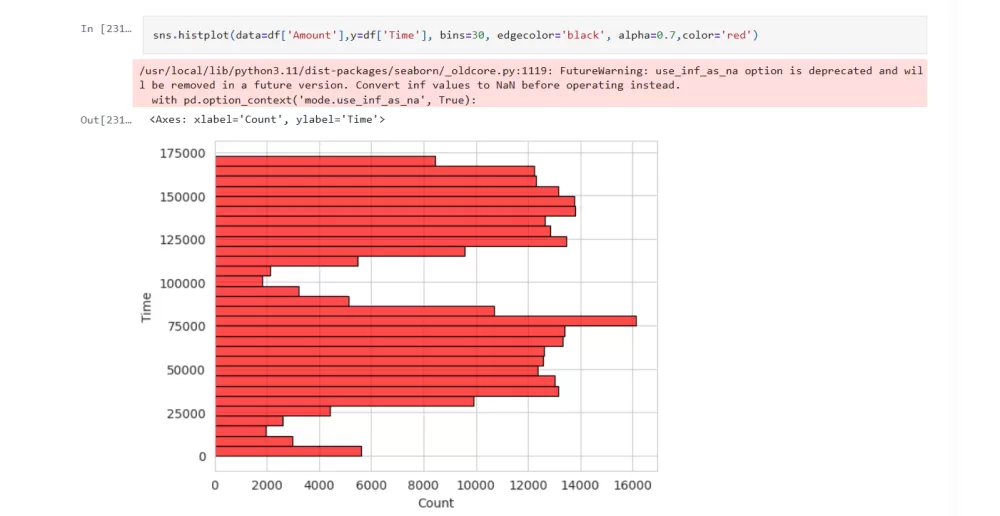Click the pink FutureWarning output block
Image resolution: width=1000 pixels, height=516 pixels.
click(x=530, y=84)
